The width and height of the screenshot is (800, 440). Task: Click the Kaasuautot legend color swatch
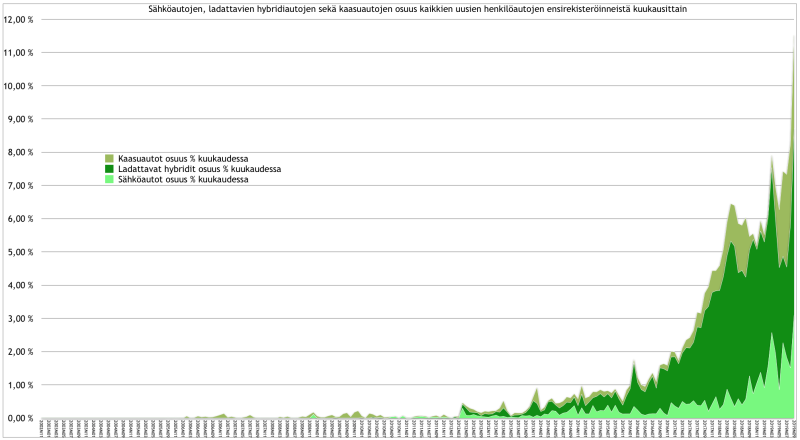click(110, 159)
